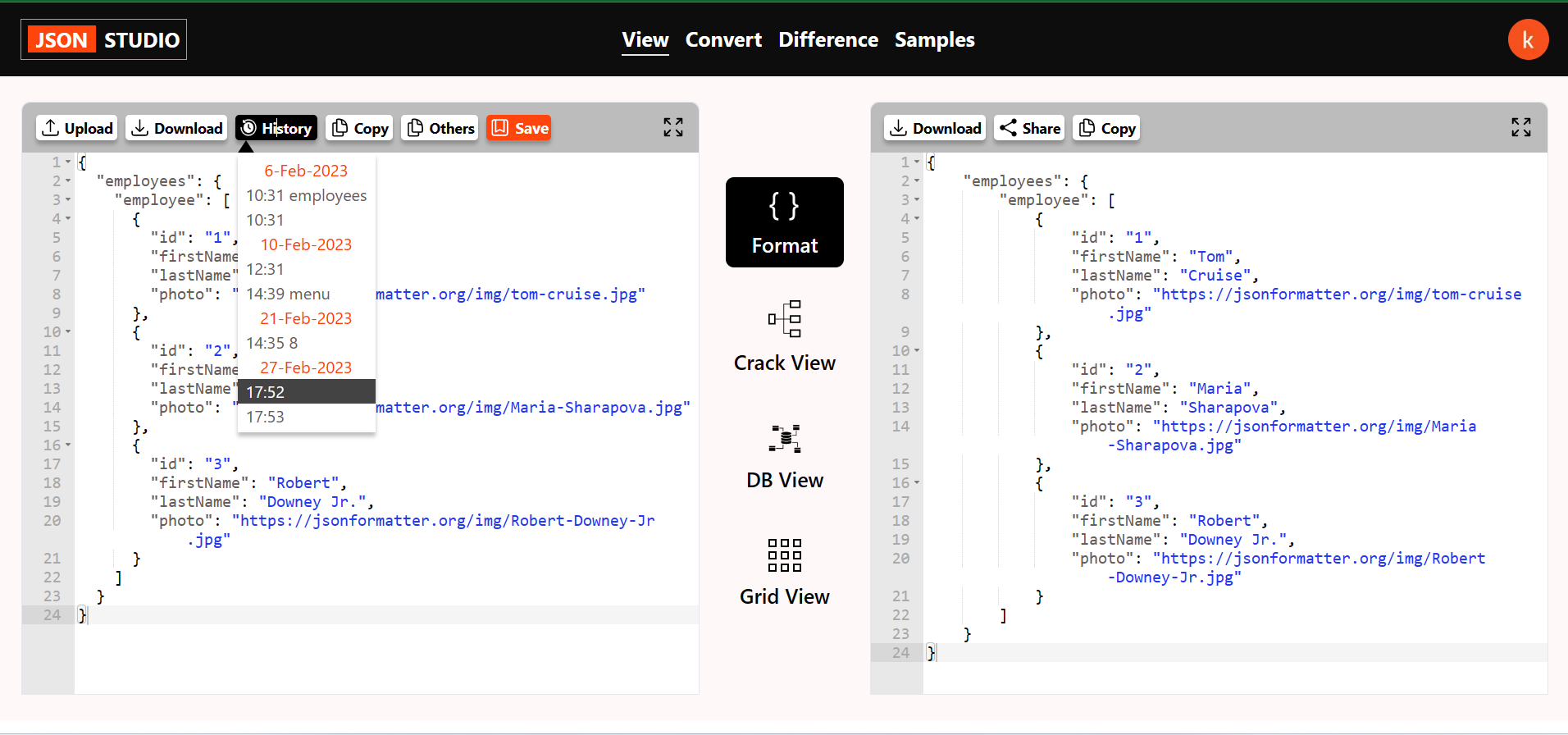Click line number 20 in left gutter
The height and width of the screenshot is (735, 1568).
pos(52,521)
